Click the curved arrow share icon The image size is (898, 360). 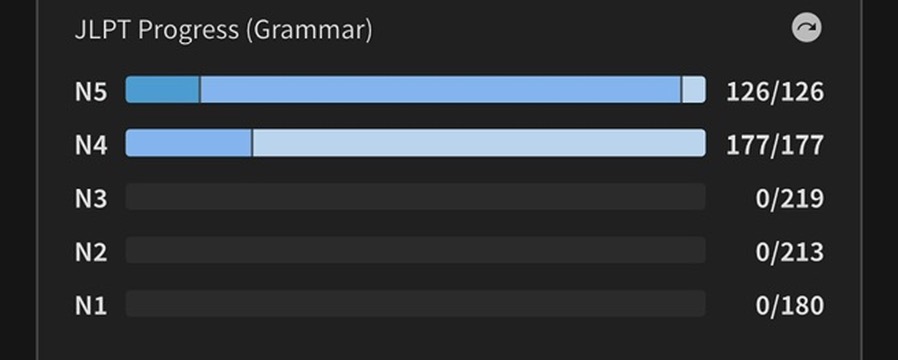point(806,28)
